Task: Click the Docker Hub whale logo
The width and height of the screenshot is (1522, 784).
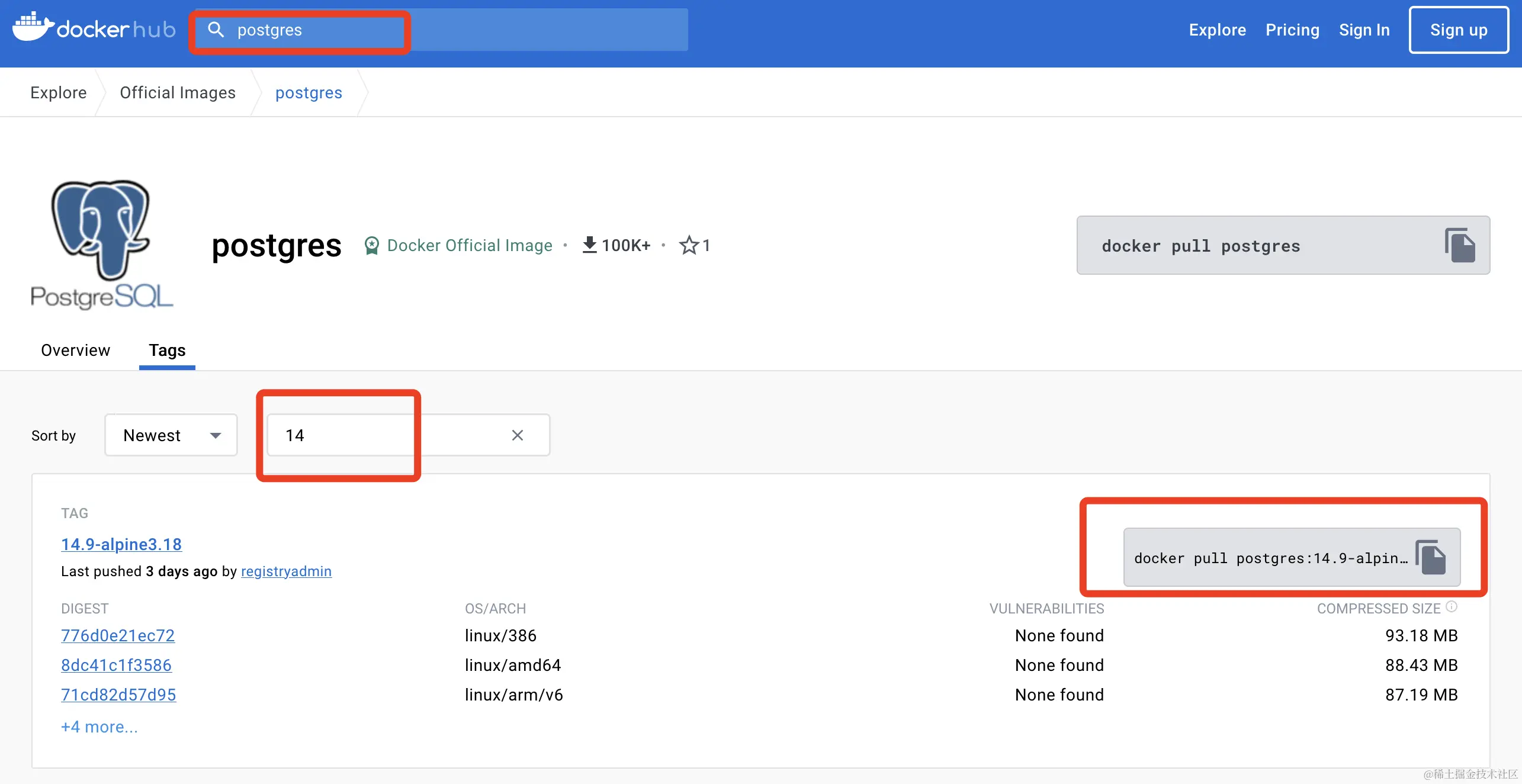Action: [x=33, y=27]
